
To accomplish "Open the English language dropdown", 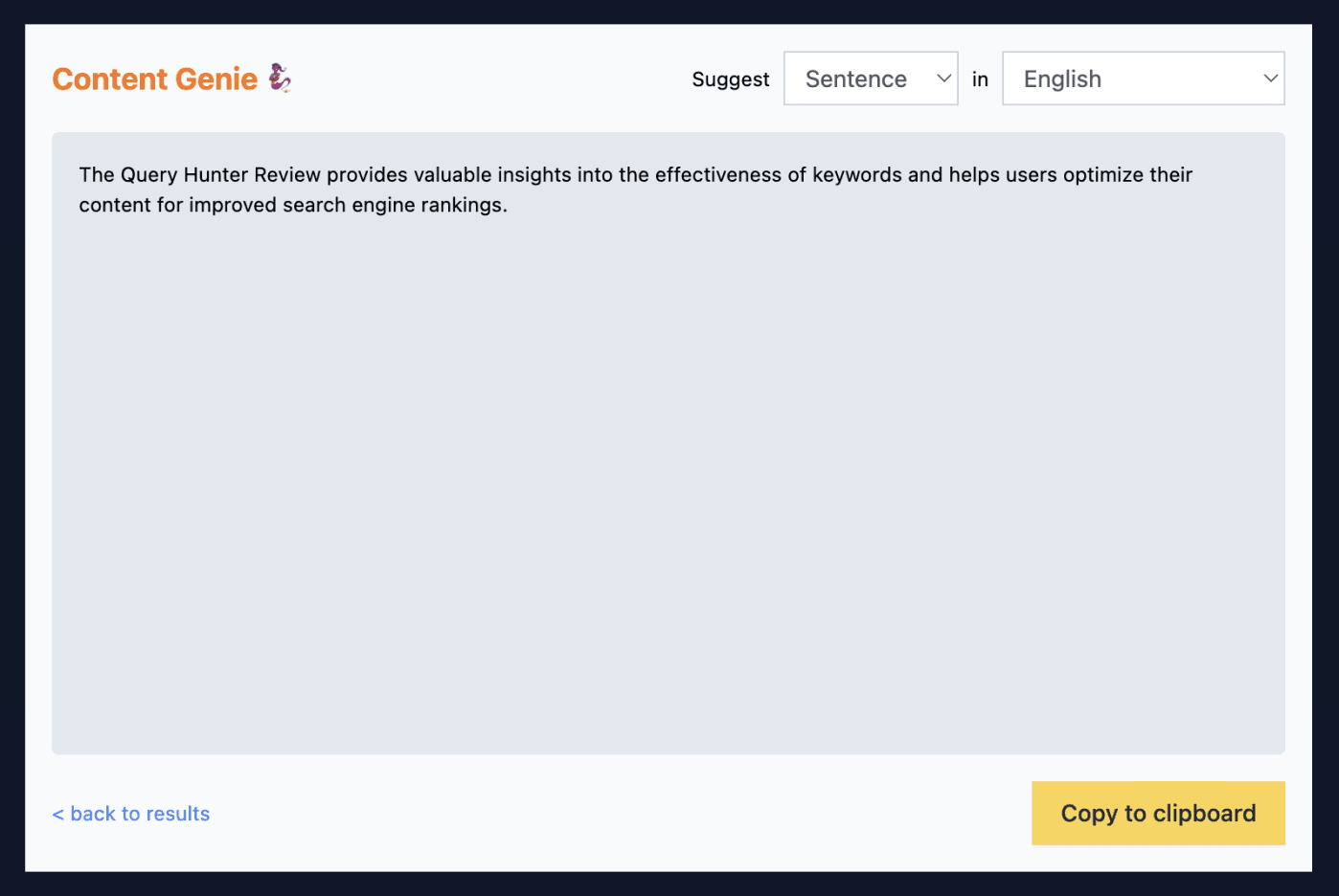I will click(1143, 78).
